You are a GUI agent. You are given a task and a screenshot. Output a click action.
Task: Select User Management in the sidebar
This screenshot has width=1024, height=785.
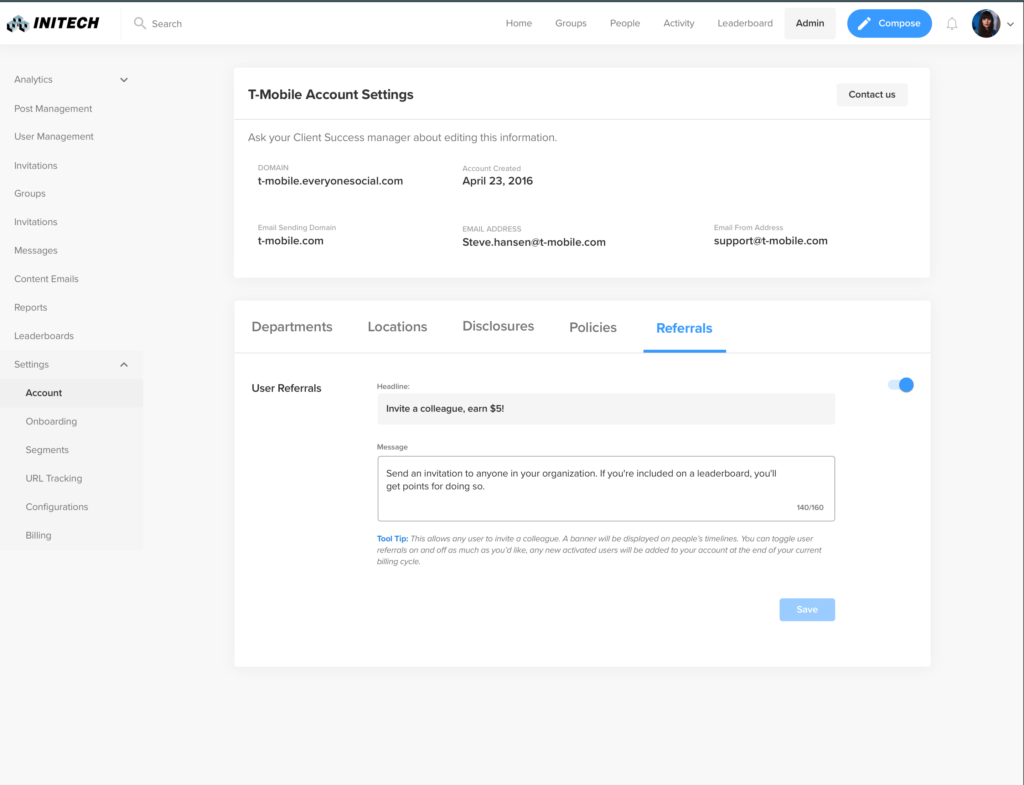pos(54,137)
